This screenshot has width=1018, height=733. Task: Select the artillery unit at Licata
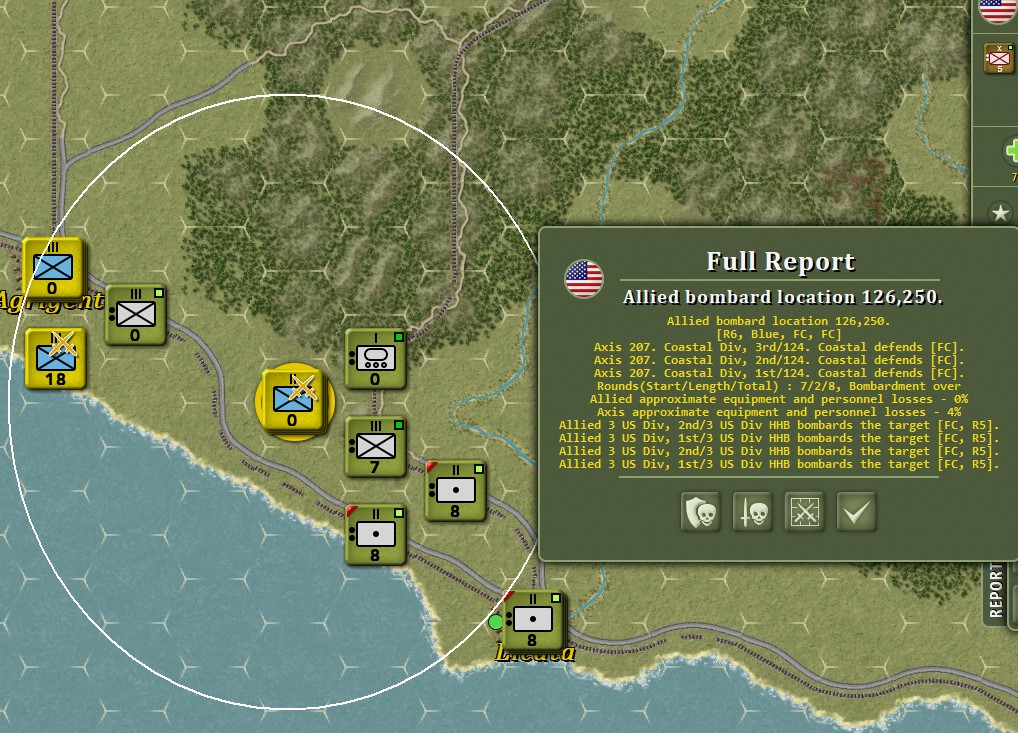532,621
